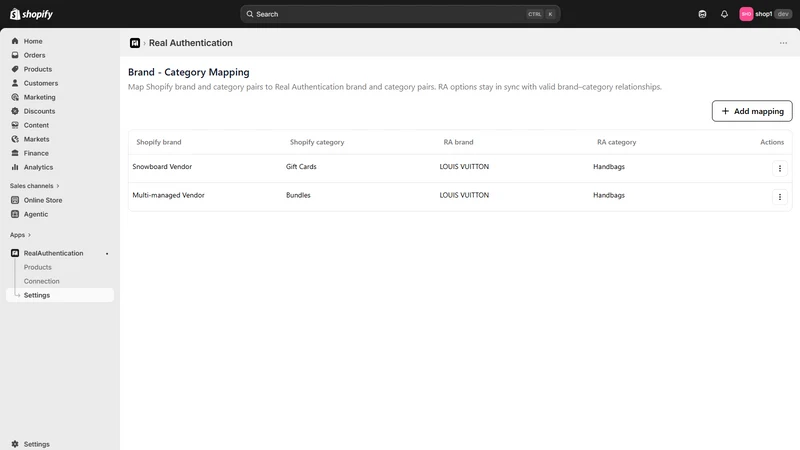Open actions menu for Snowboard Vendor row
The width and height of the screenshot is (800, 450).
click(x=780, y=168)
